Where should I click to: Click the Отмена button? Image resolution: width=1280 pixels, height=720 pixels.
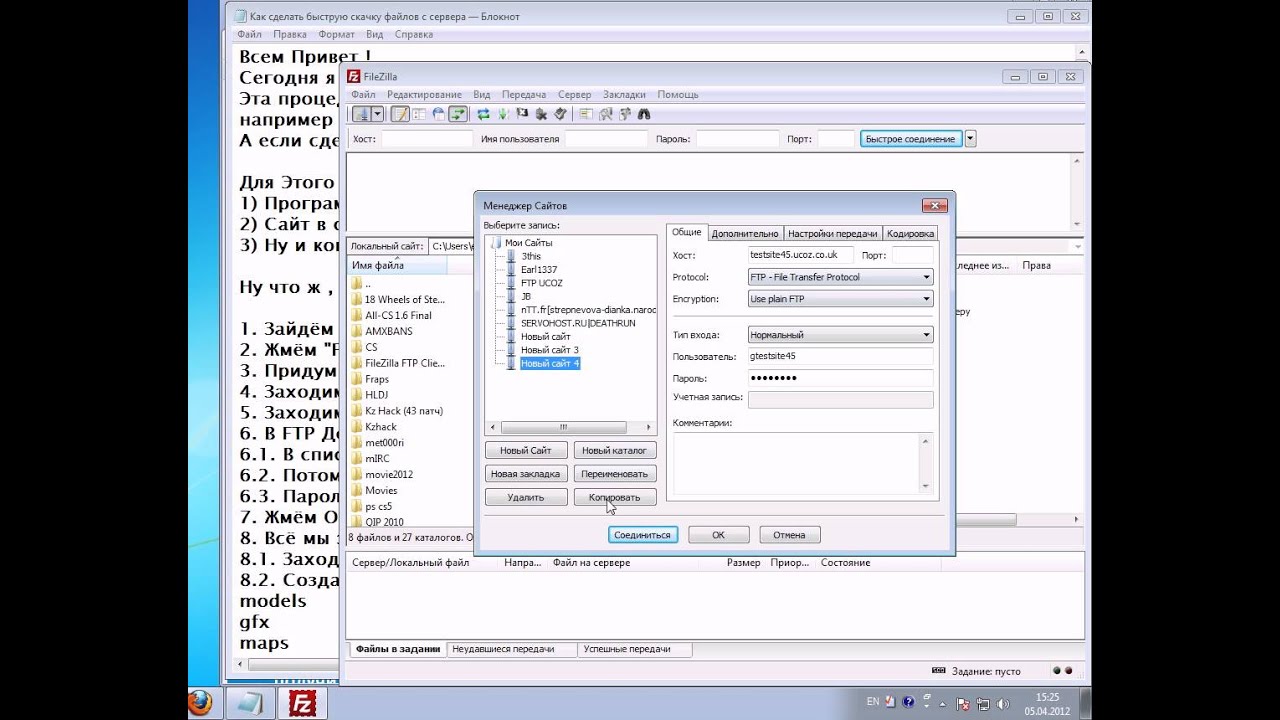point(789,535)
